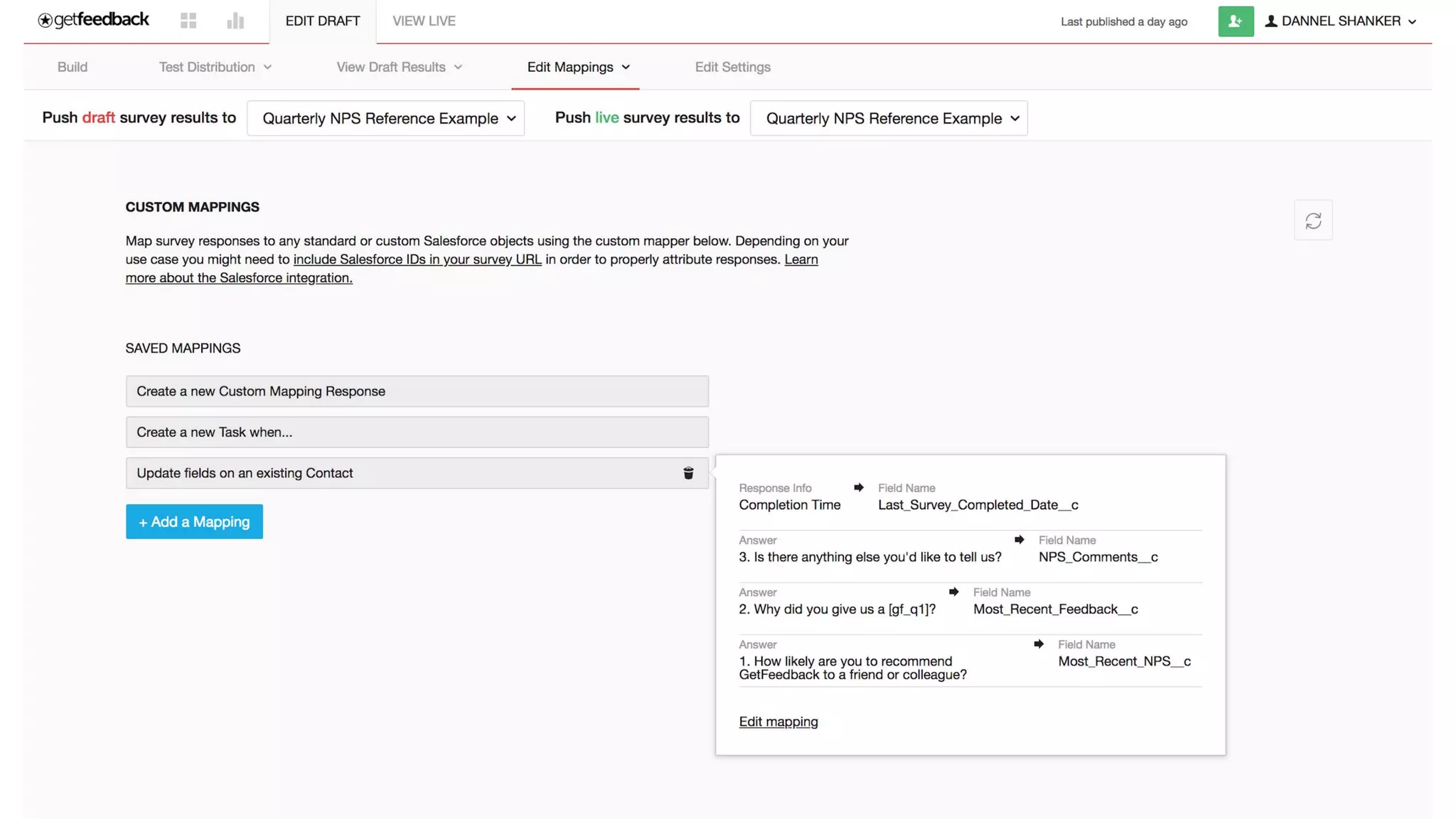The image size is (1456, 819).
Task: Open the Edit Settings tab
Action: tap(733, 67)
